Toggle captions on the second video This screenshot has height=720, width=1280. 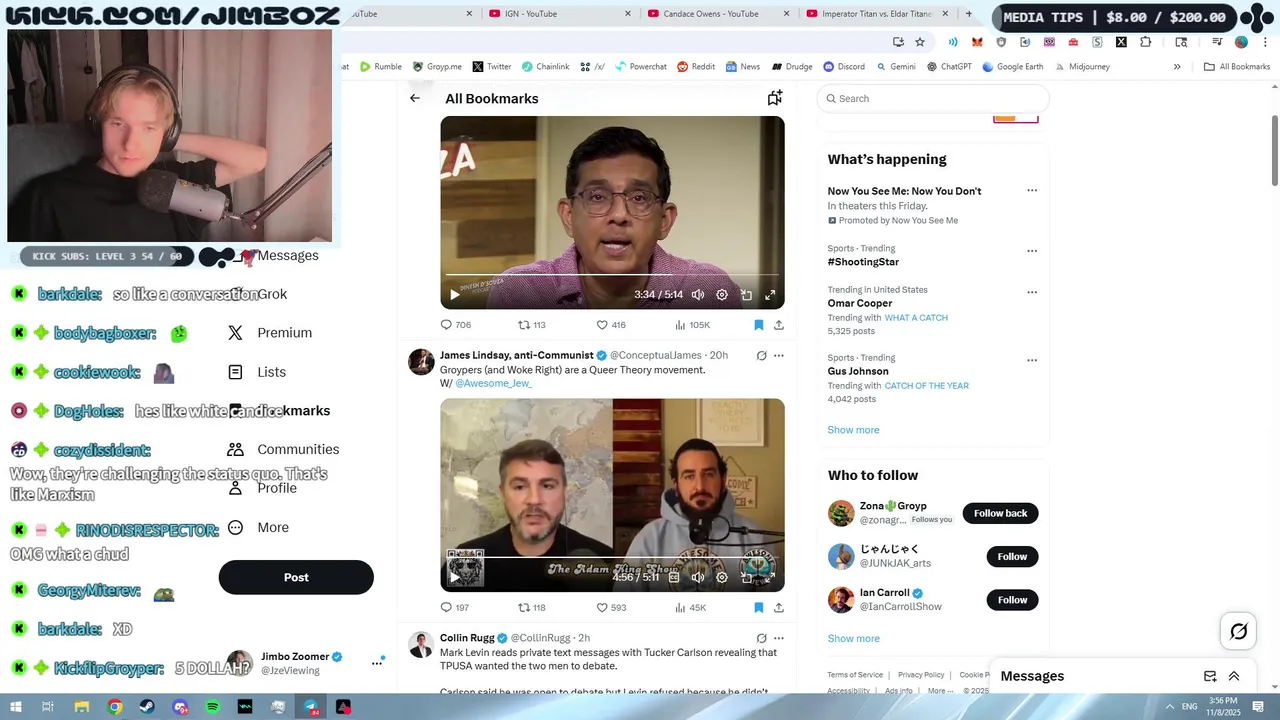pos(674,577)
